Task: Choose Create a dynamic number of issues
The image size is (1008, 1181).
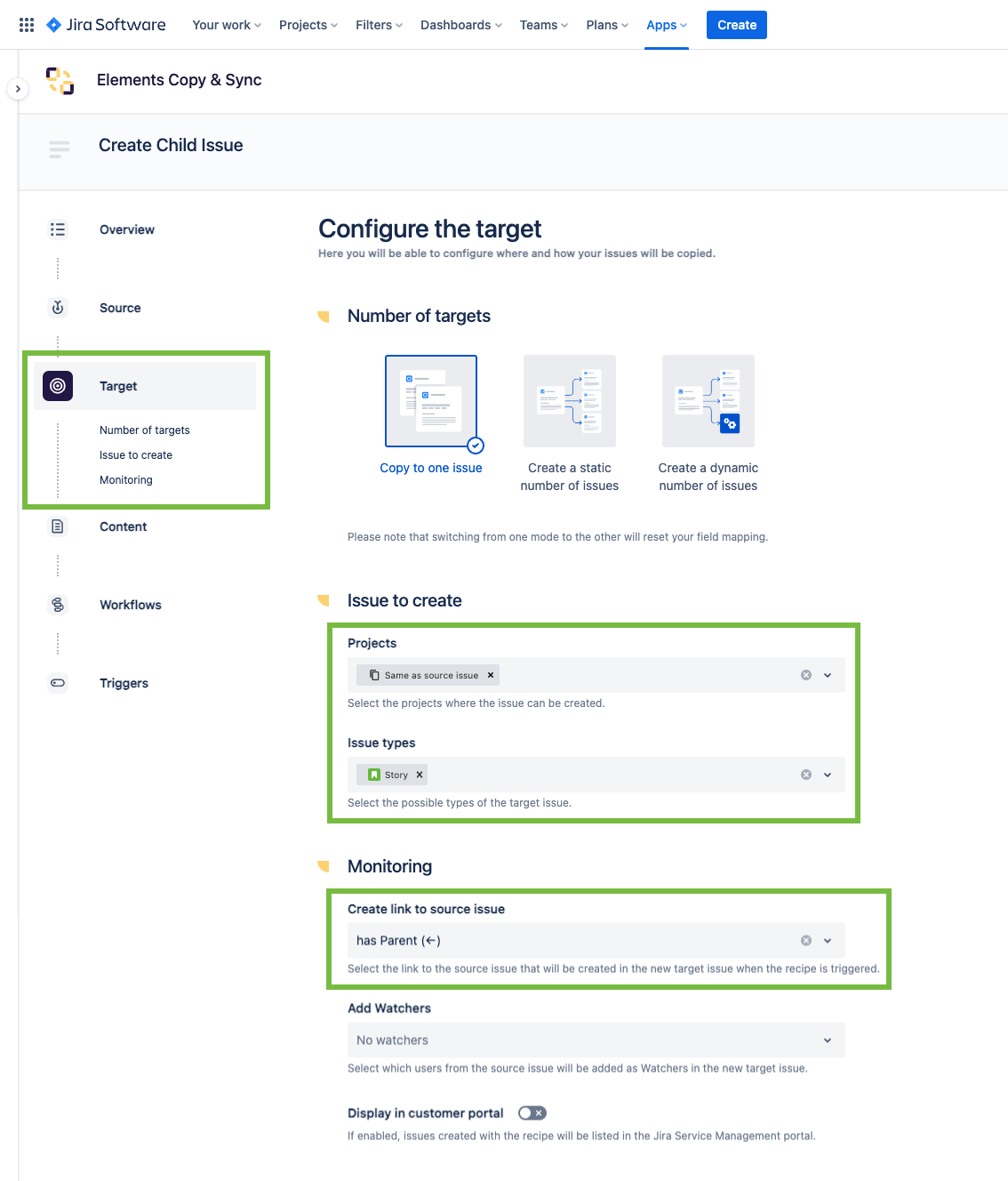Action: pos(708,402)
